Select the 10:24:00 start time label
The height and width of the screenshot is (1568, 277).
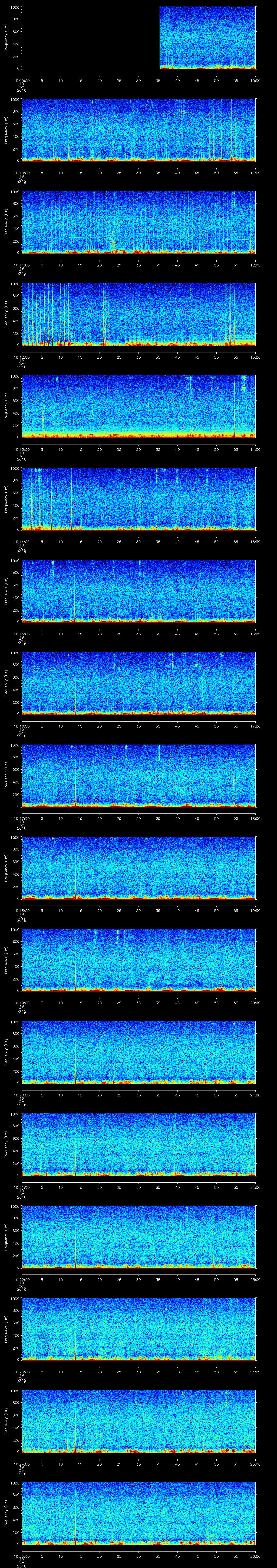tap(21, 1464)
